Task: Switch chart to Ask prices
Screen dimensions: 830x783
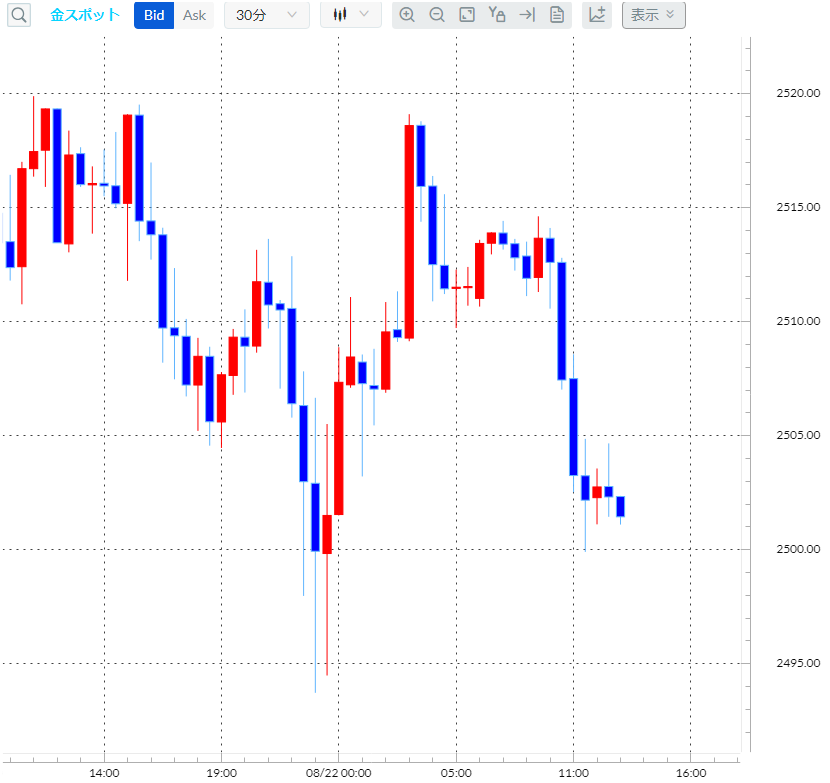Action: (194, 15)
